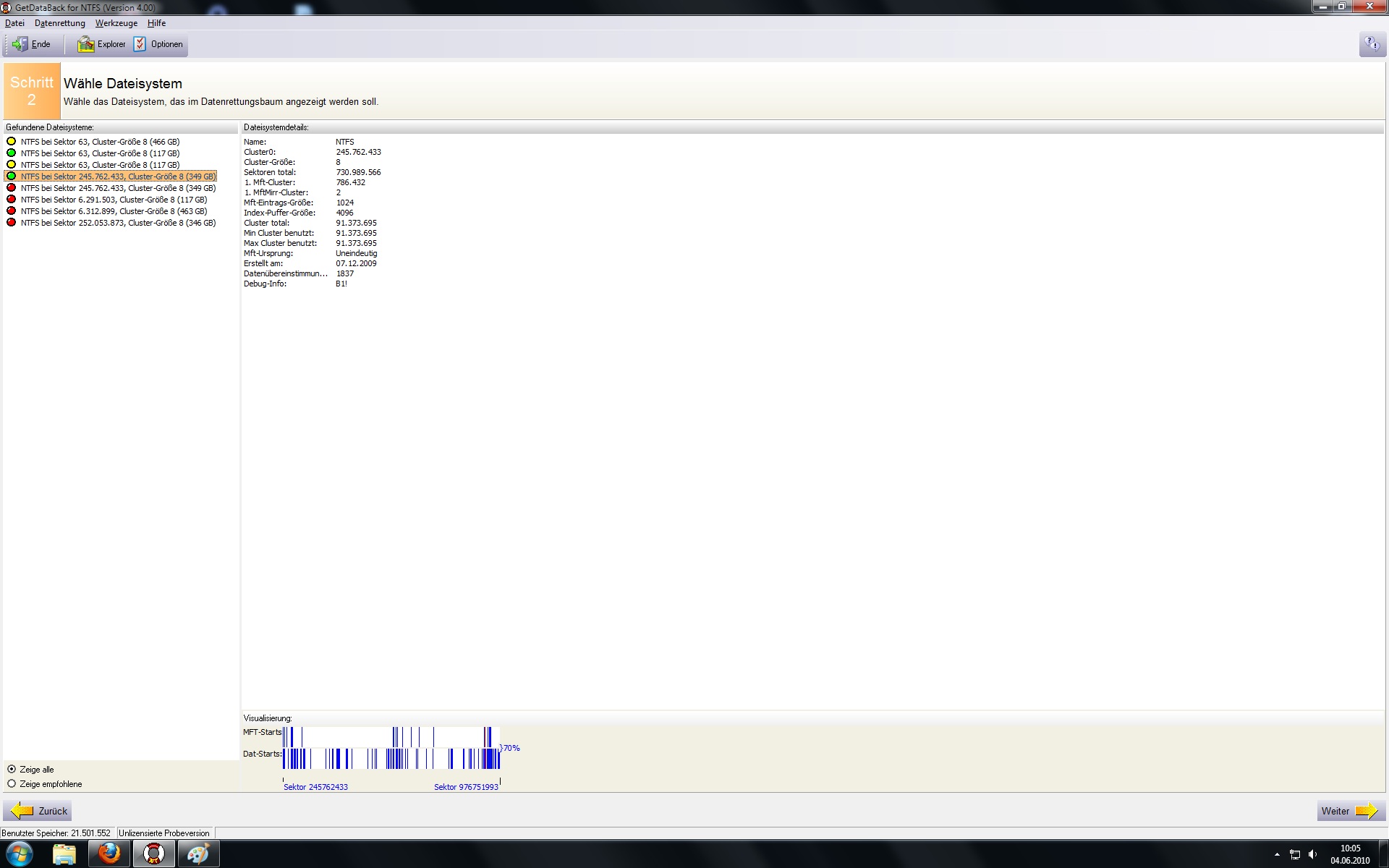
Task: Click the Sektor 245762433 link
Action: 315,787
